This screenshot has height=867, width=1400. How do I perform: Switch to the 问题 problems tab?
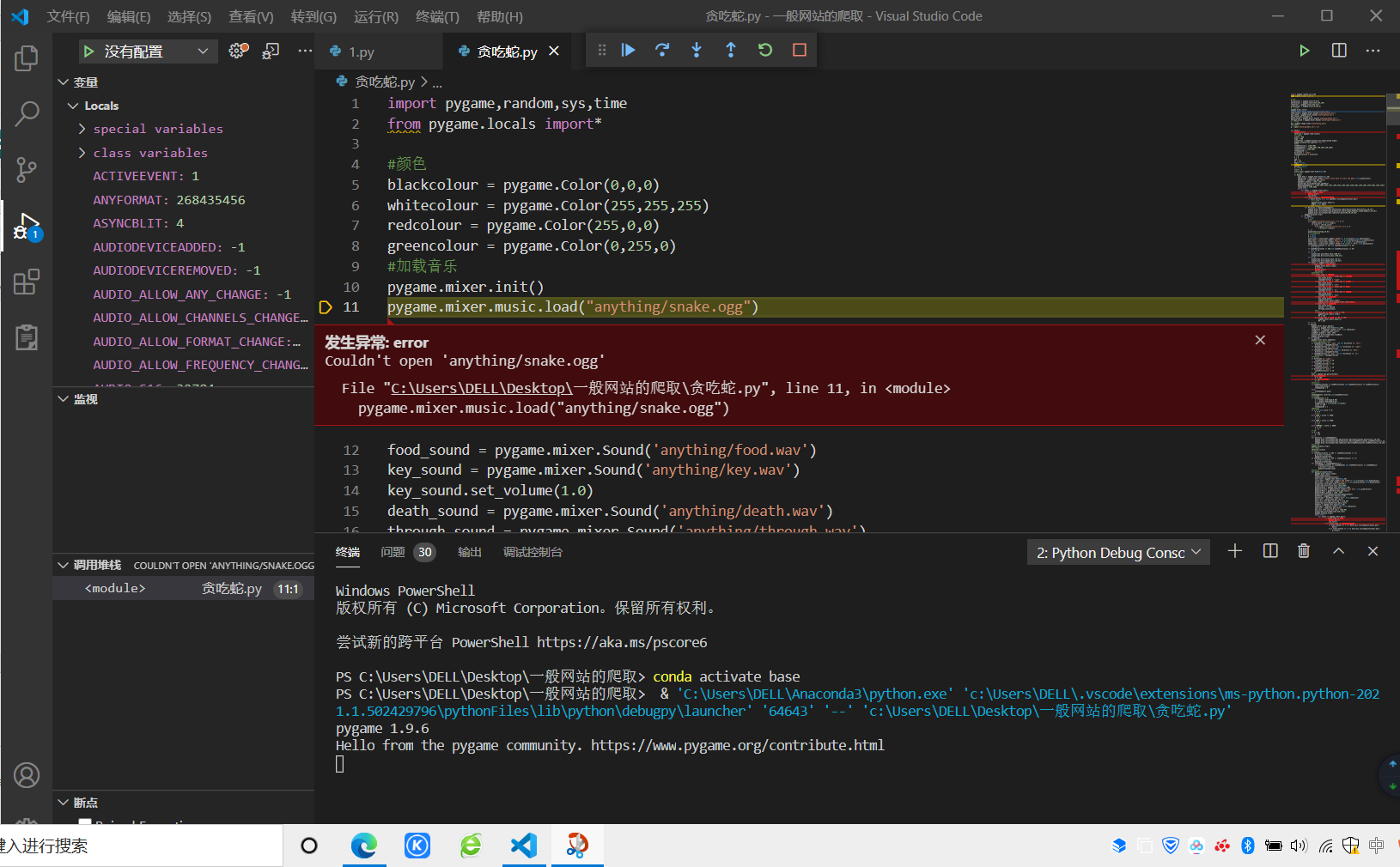(x=393, y=552)
